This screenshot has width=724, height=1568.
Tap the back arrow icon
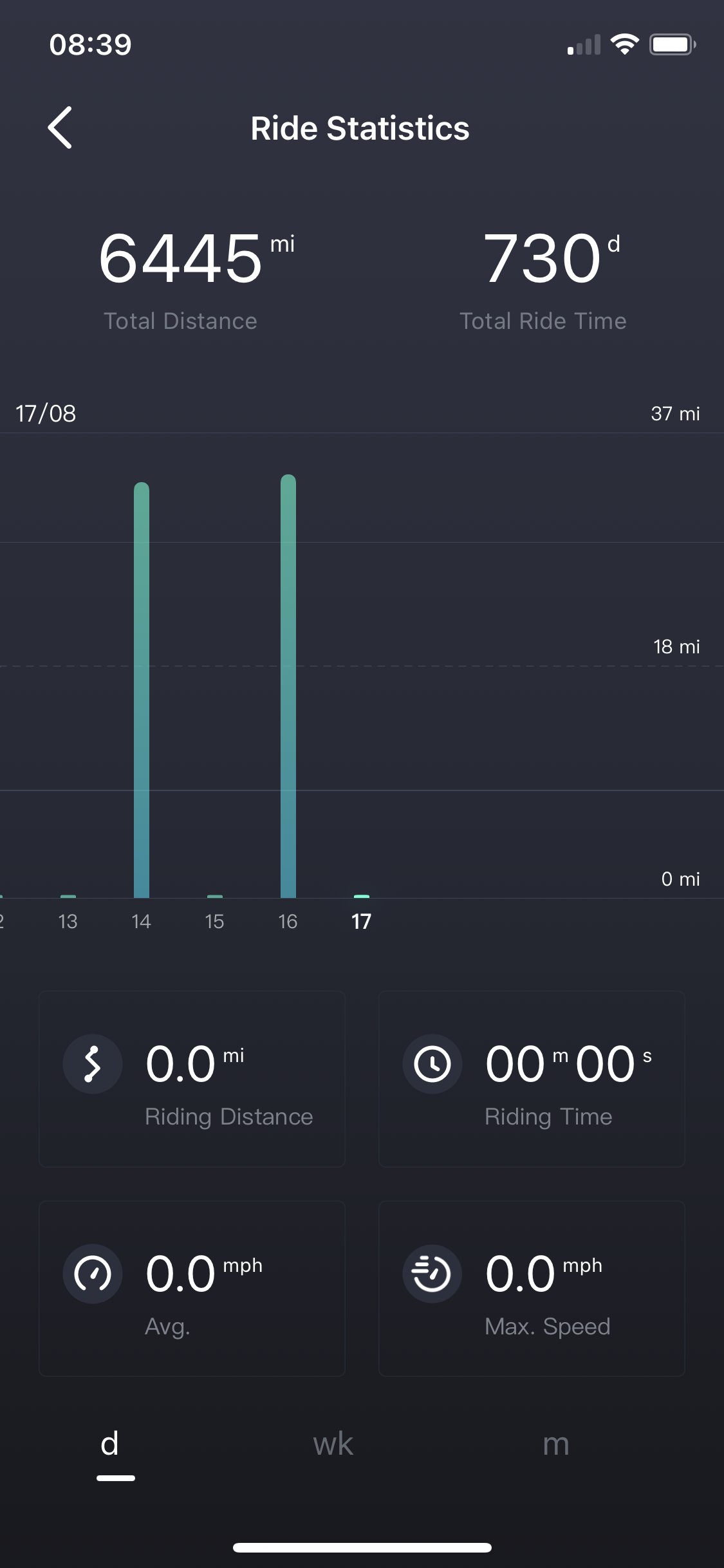(x=60, y=128)
